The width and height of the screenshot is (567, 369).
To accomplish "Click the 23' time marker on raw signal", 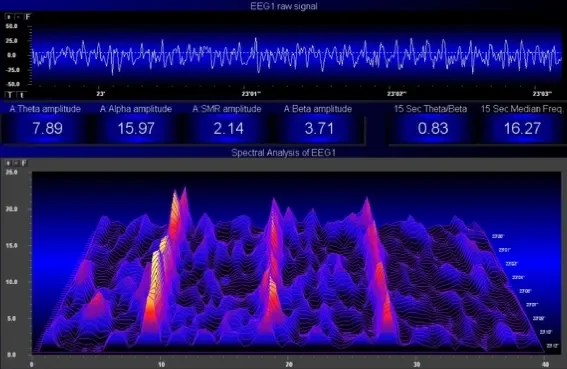I will point(101,94).
